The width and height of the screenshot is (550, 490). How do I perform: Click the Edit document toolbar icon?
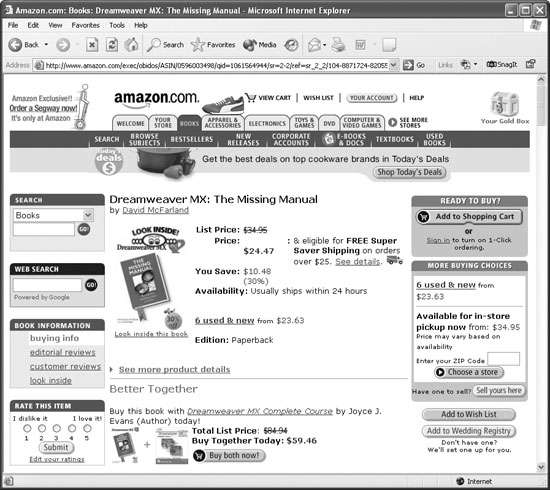[361, 45]
